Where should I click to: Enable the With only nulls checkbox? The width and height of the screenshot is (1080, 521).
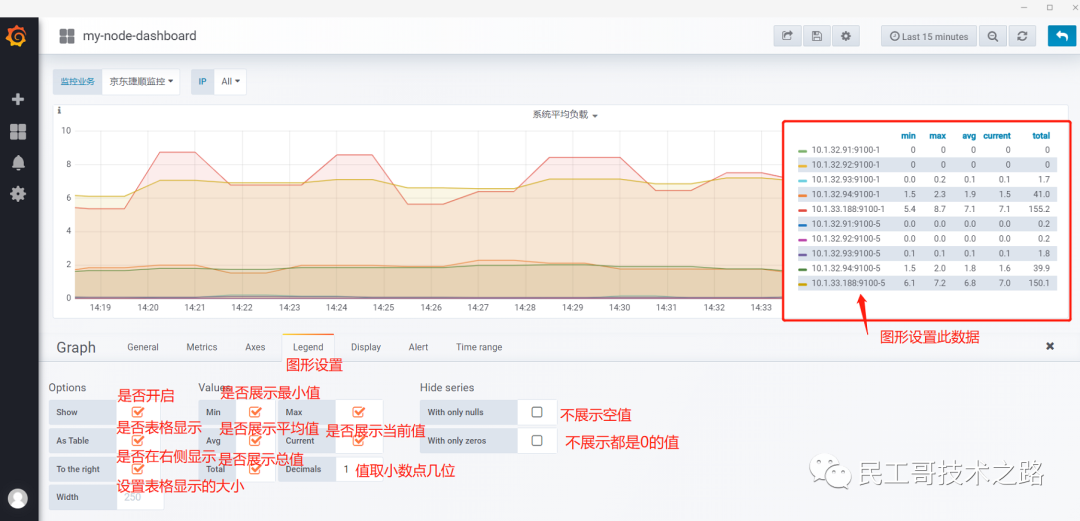tap(537, 412)
